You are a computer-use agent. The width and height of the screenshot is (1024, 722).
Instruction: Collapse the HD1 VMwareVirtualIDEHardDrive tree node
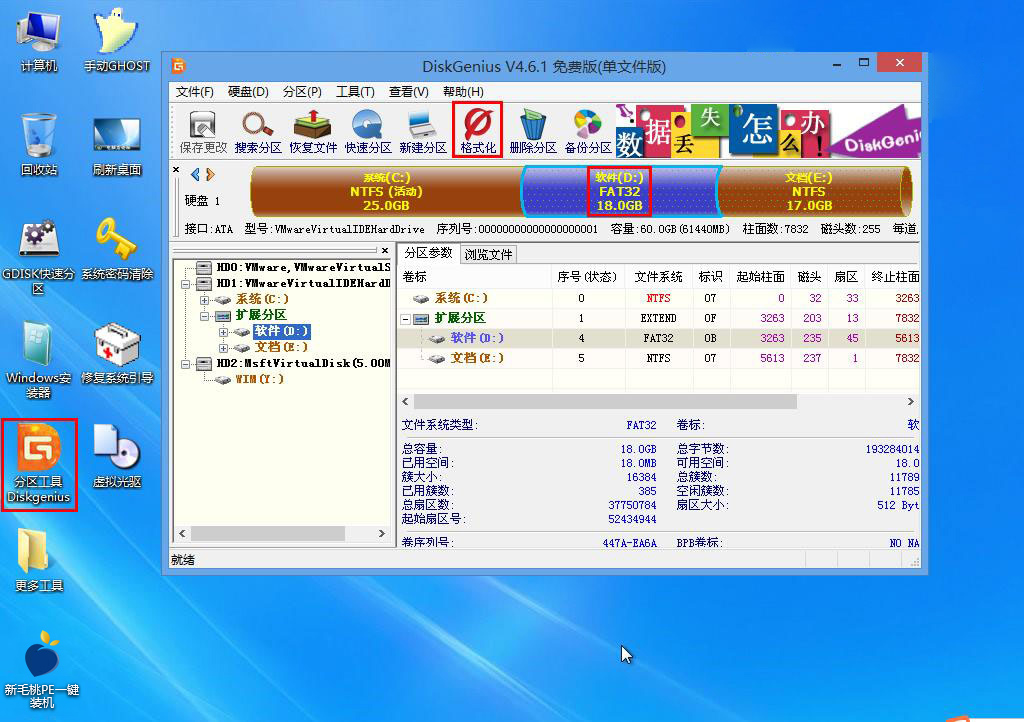pyautogui.click(x=186, y=284)
